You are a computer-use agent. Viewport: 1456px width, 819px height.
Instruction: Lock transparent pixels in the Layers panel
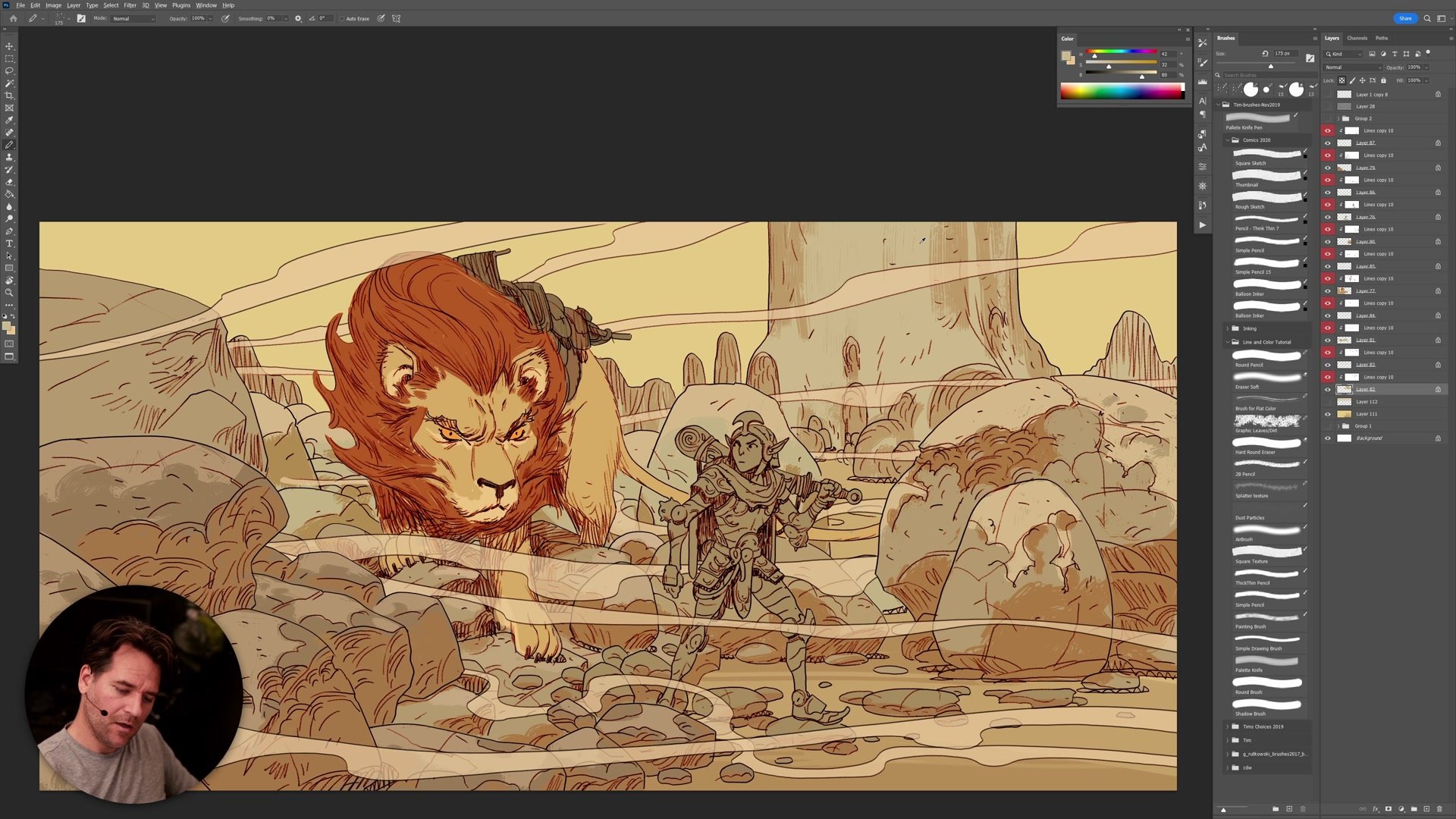pos(1342,80)
